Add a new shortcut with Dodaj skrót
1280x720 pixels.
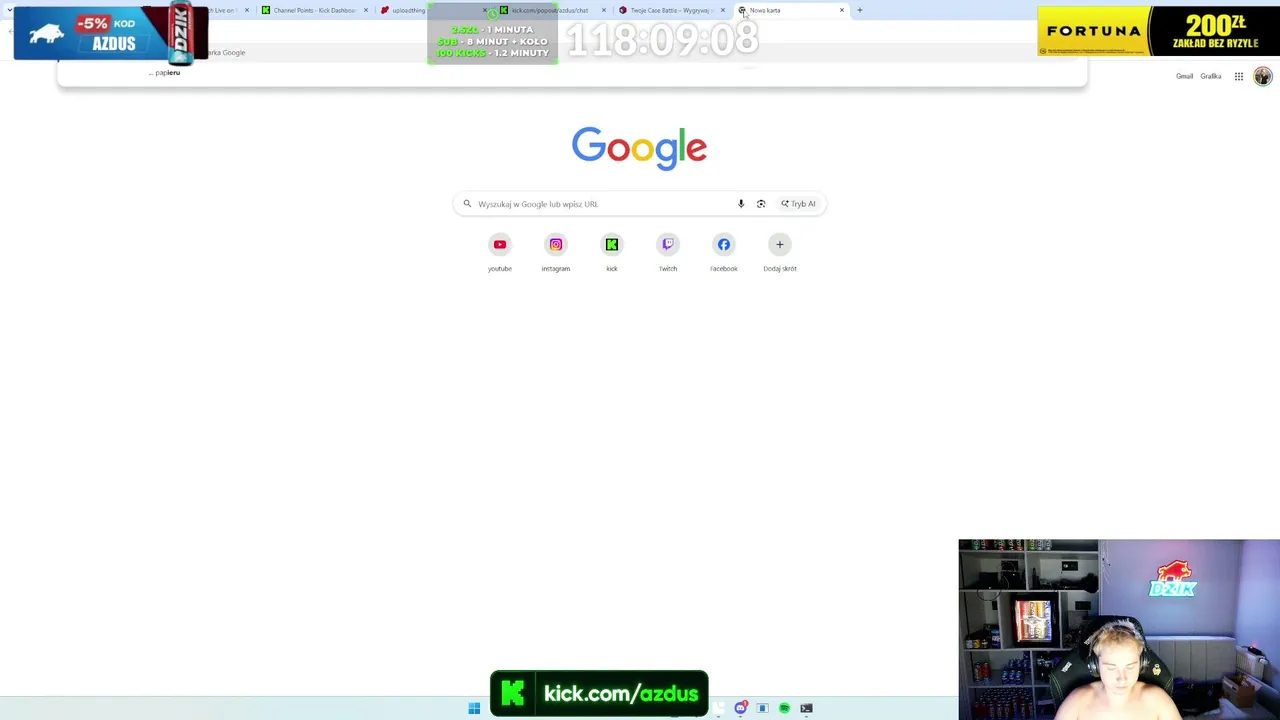point(780,252)
